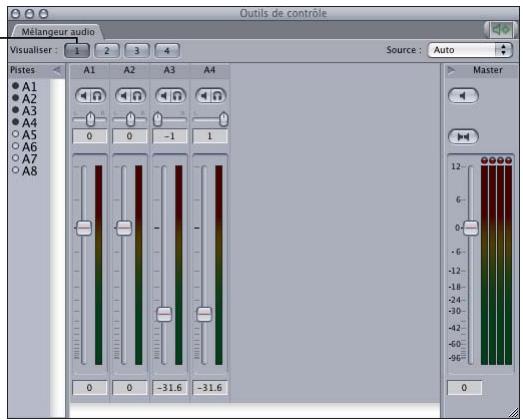Click the Master volume fader handle

[471, 228]
